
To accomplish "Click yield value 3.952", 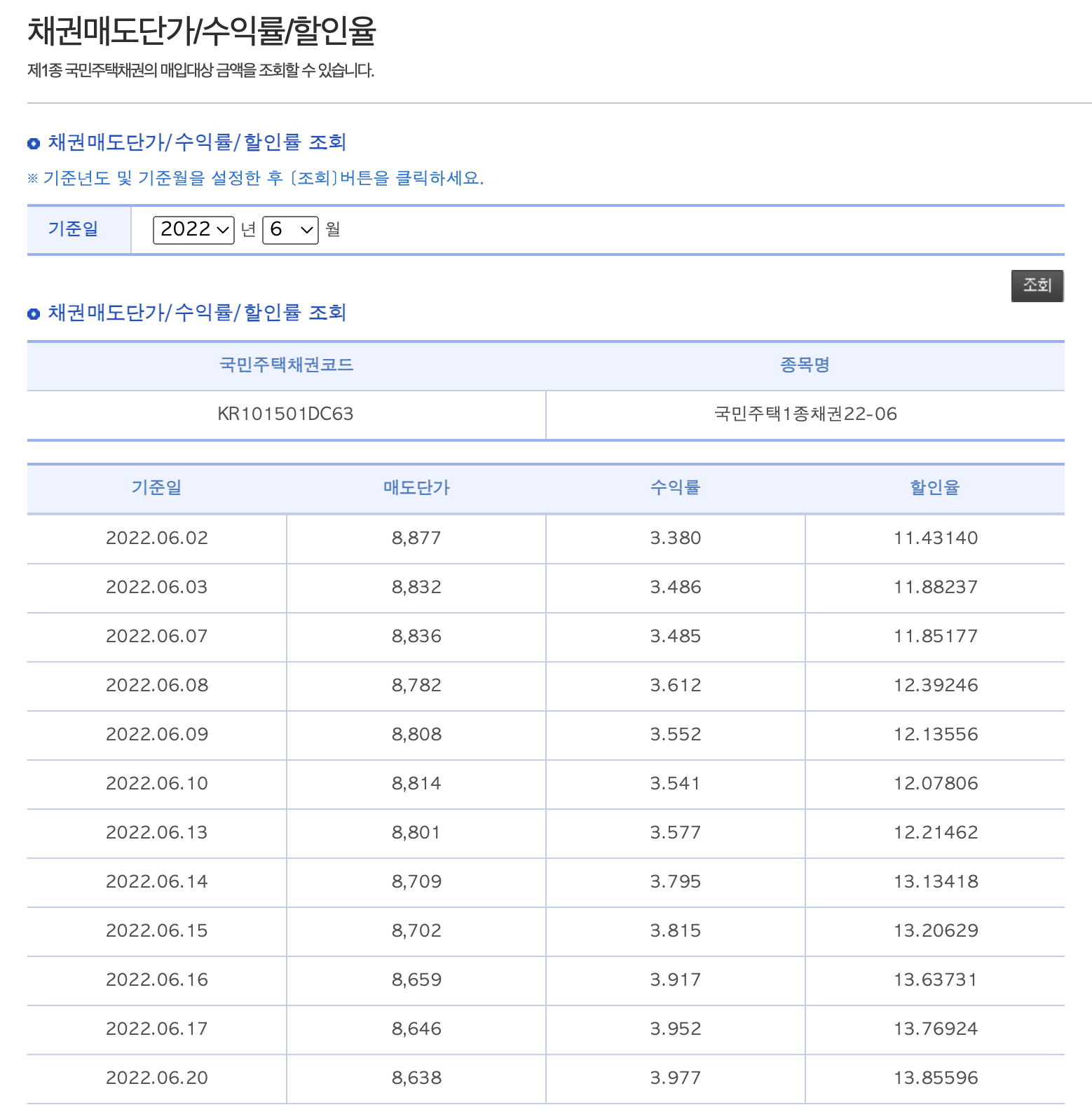I will [x=676, y=1029].
